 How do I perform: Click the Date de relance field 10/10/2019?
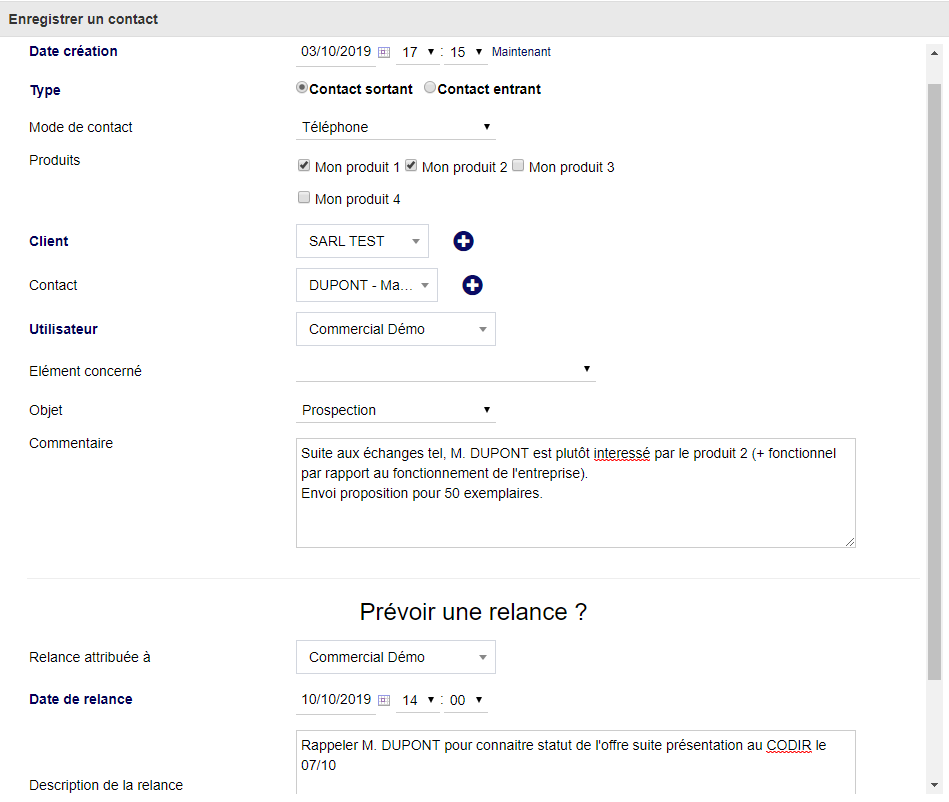tap(336, 700)
